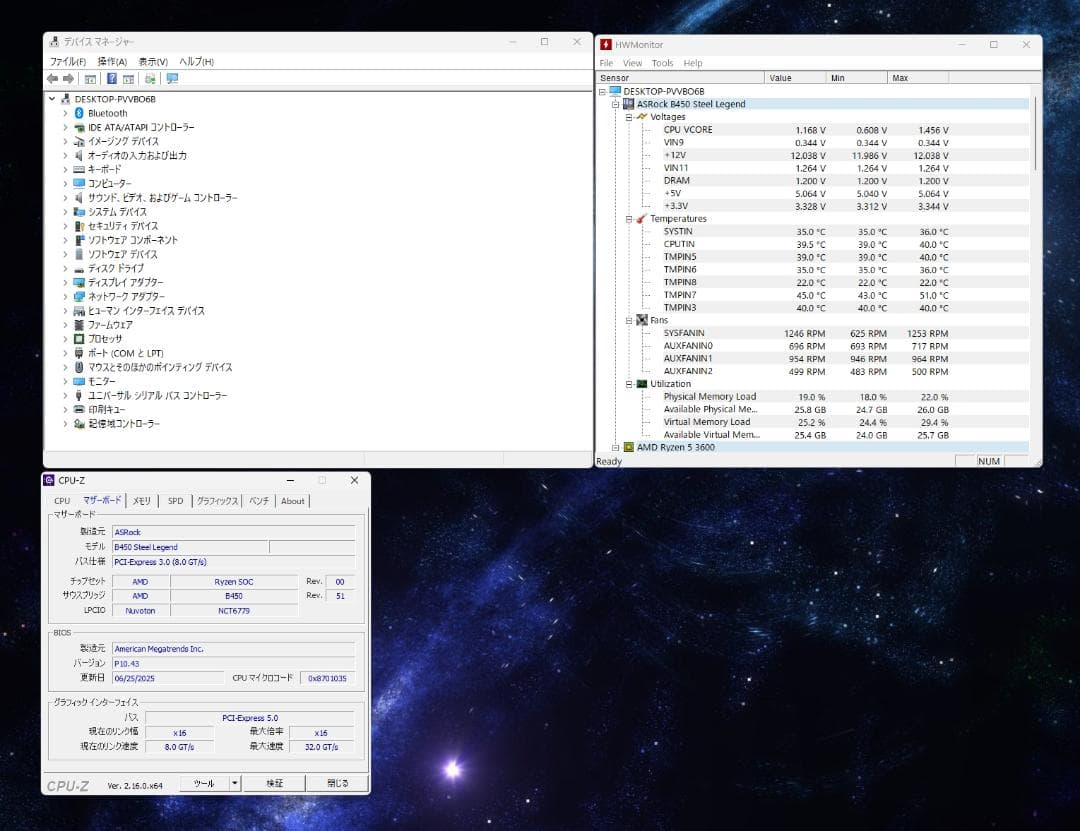Select the 記憶域コントローラー tree item
This screenshot has width=1080, height=831.
point(123,424)
